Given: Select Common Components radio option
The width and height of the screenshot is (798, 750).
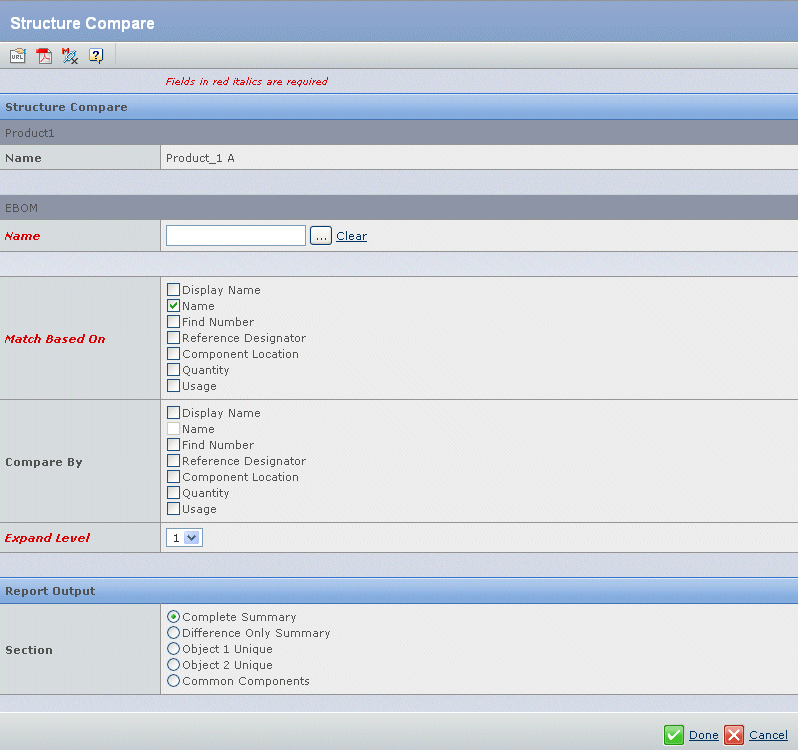Looking at the screenshot, I should point(174,681).
